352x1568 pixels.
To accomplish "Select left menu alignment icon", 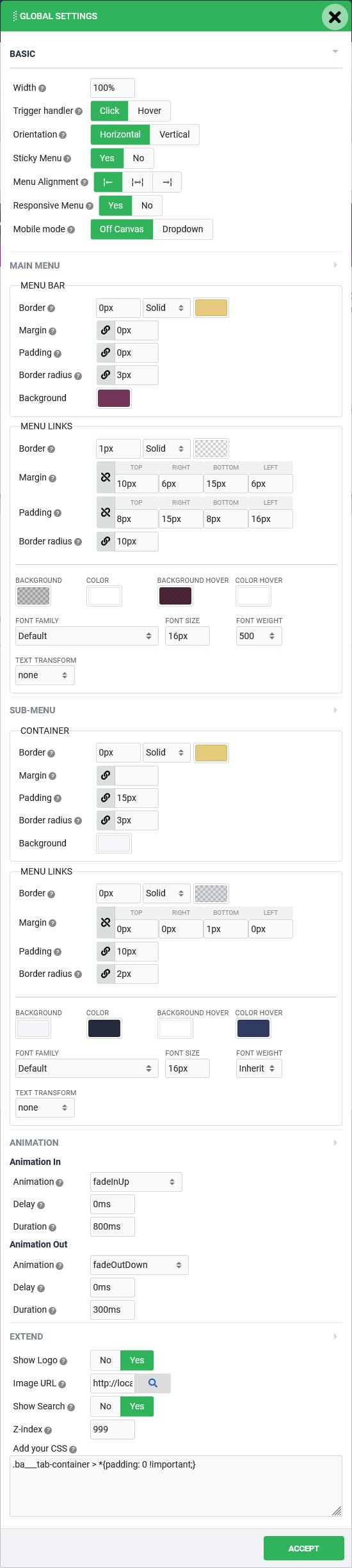I will tap(108, 182).
